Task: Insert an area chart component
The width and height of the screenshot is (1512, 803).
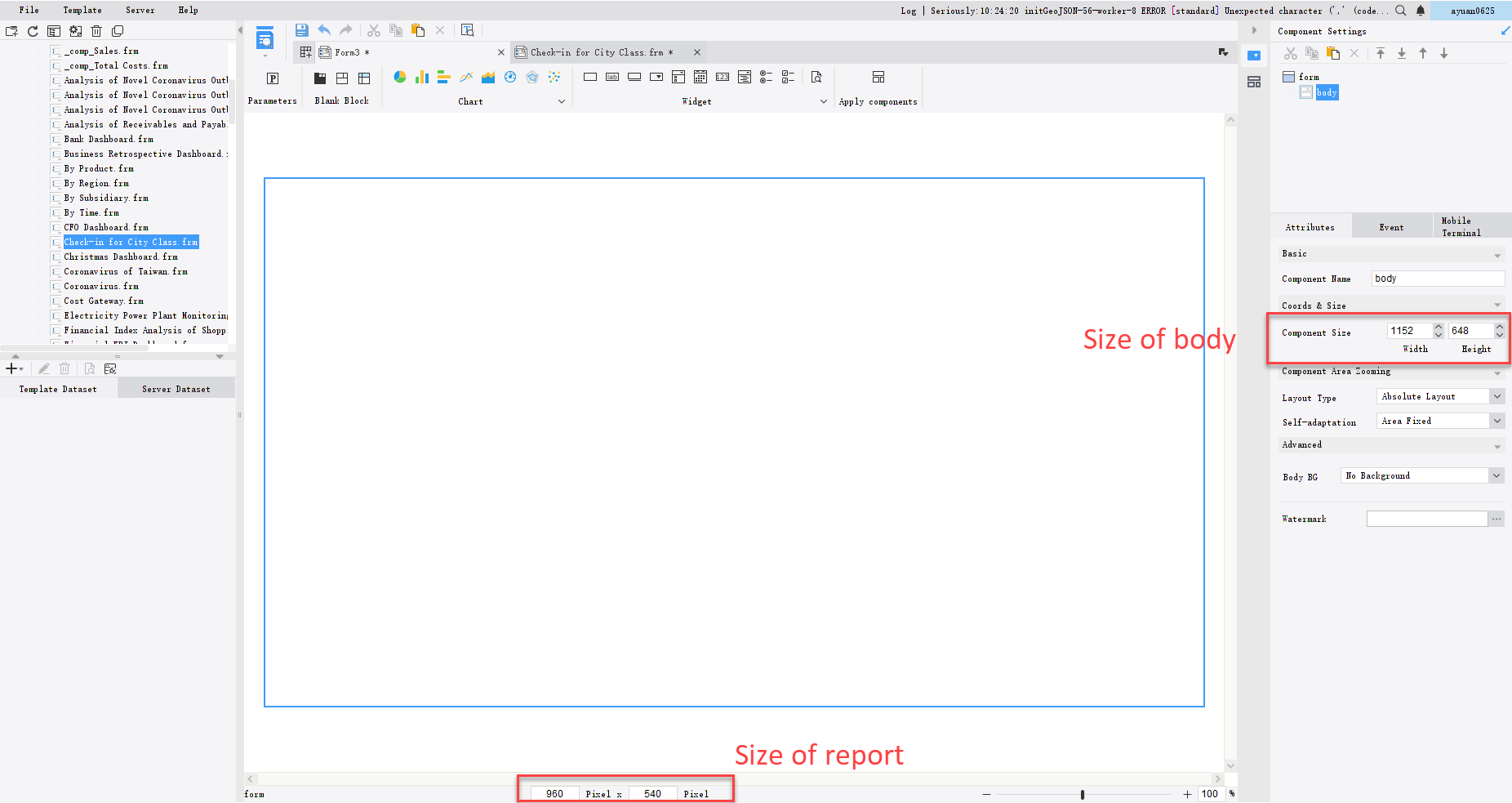Action: 488,77
